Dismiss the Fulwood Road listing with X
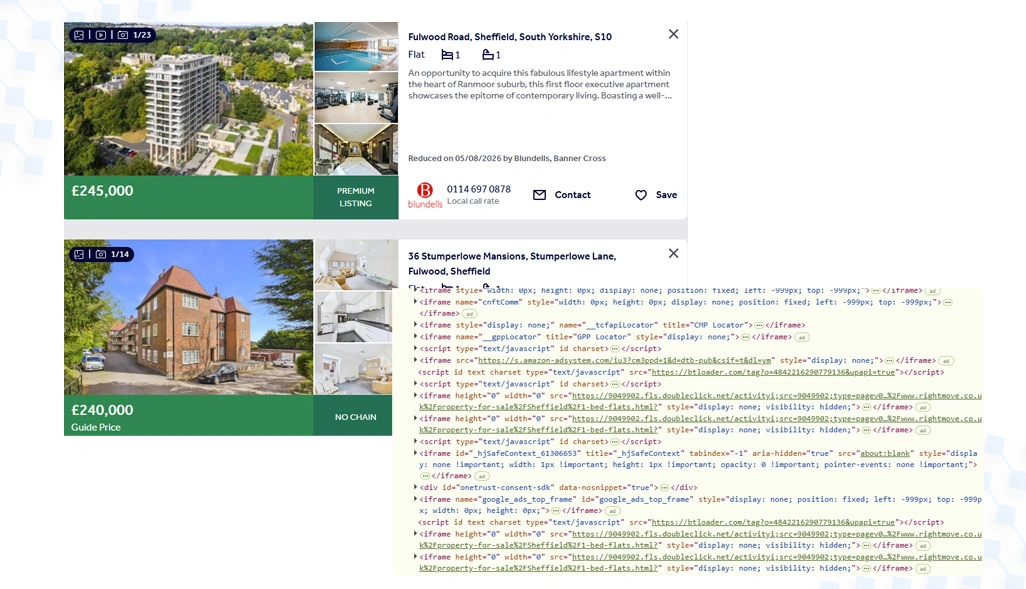Viewport: 1026px width, 589px height. [x=673, y=34]
